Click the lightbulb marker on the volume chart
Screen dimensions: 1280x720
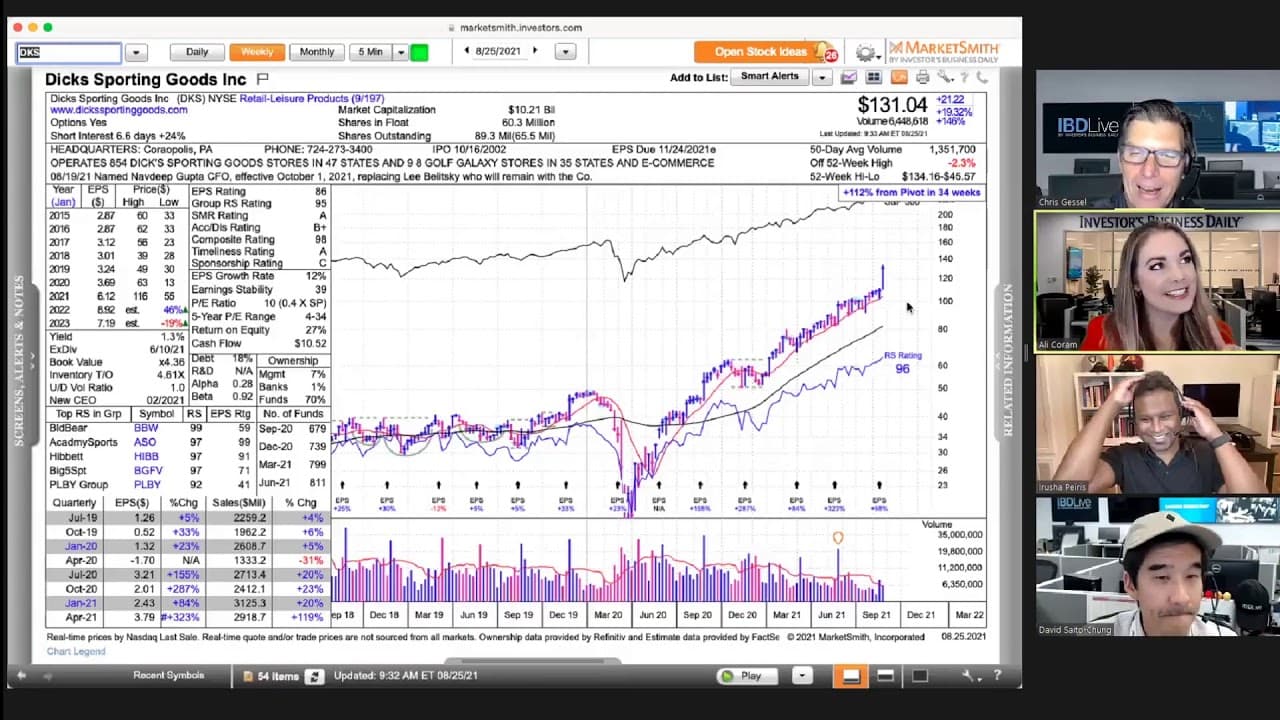pos(838,538)
